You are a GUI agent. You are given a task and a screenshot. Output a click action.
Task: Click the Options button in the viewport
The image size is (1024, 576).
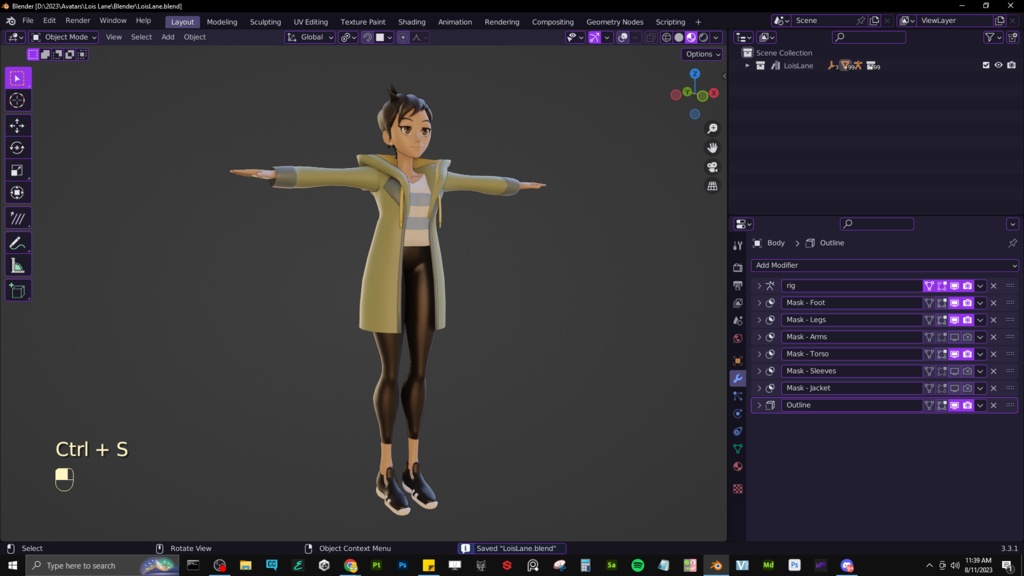[x=700, y=54]
